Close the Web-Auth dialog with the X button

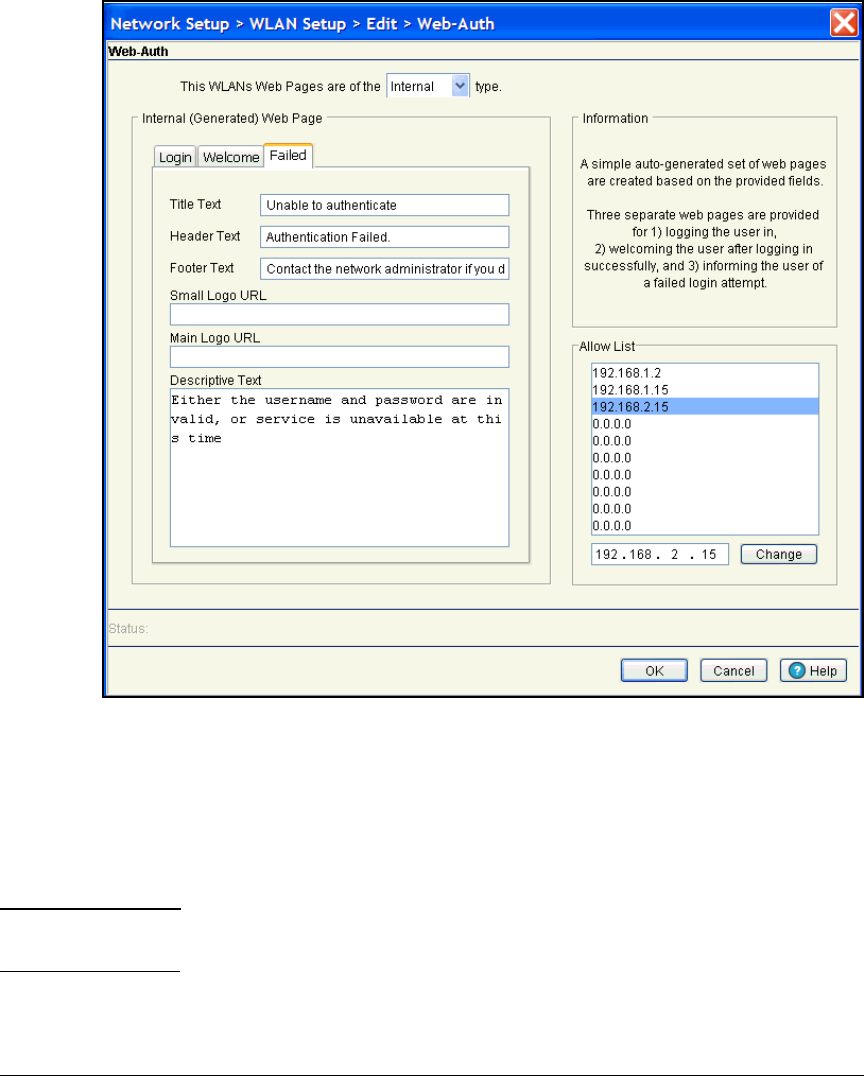pyautogui.click(x=844, y=23)
